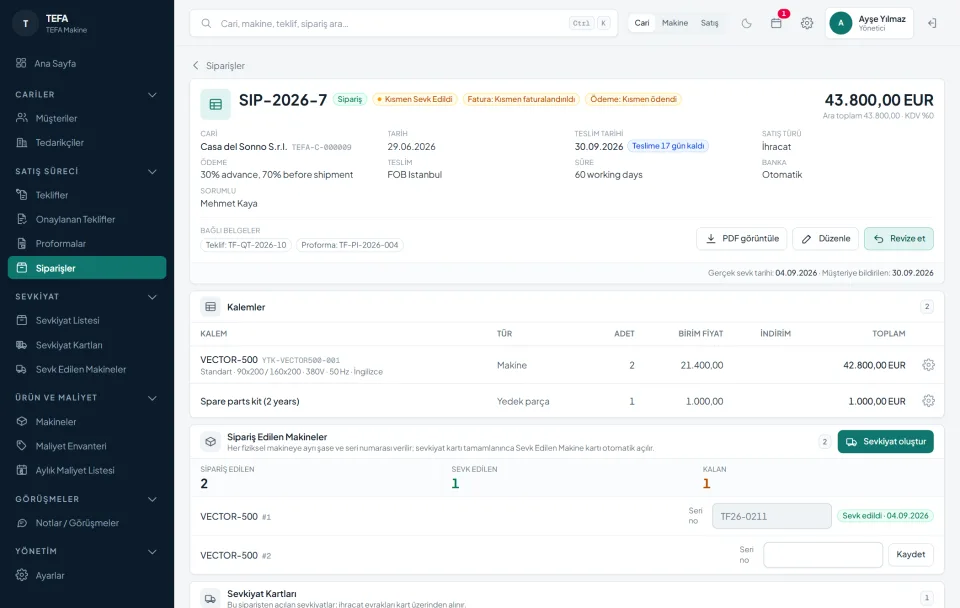
Task: Select Cari search scope
Action: (642, 23)
